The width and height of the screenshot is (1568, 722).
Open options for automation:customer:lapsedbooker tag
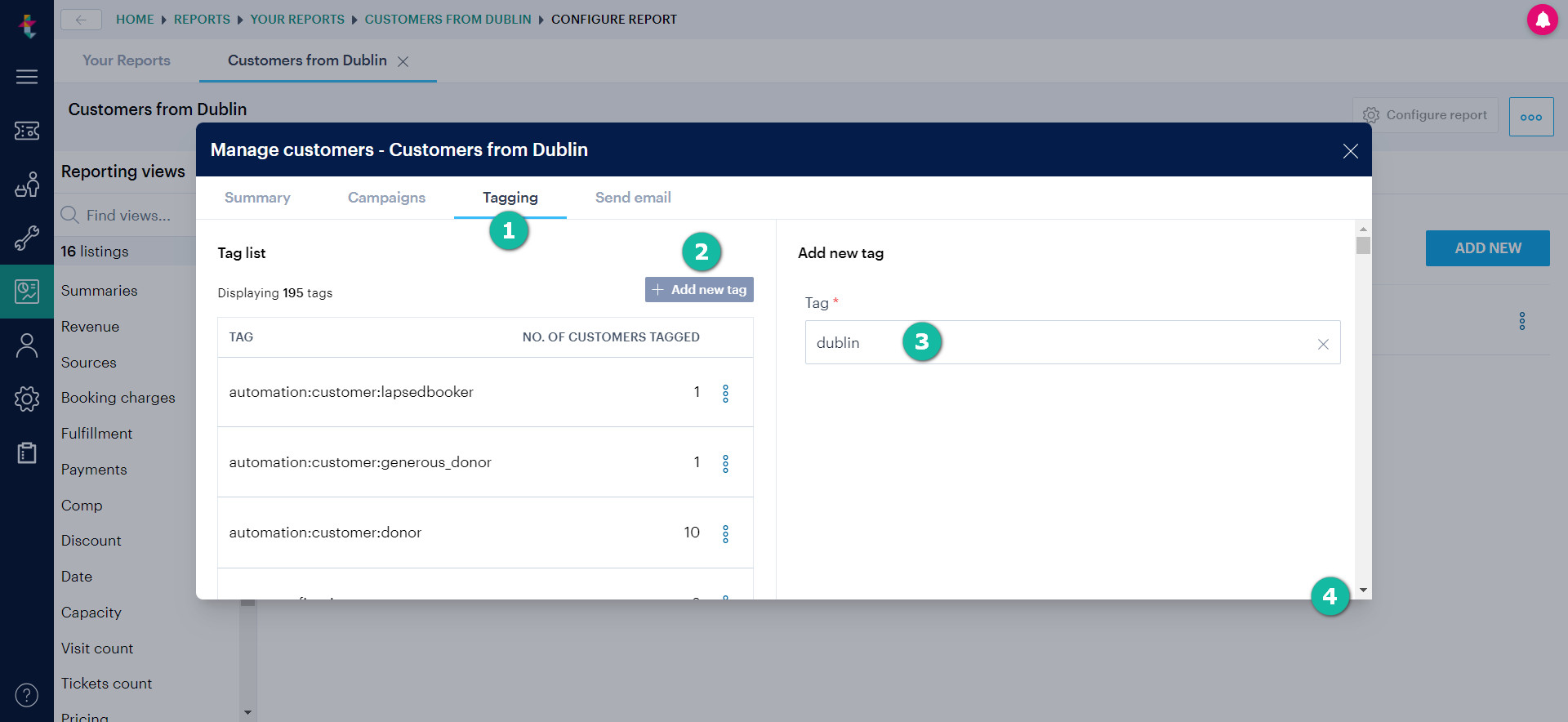[x=725, y=394]
